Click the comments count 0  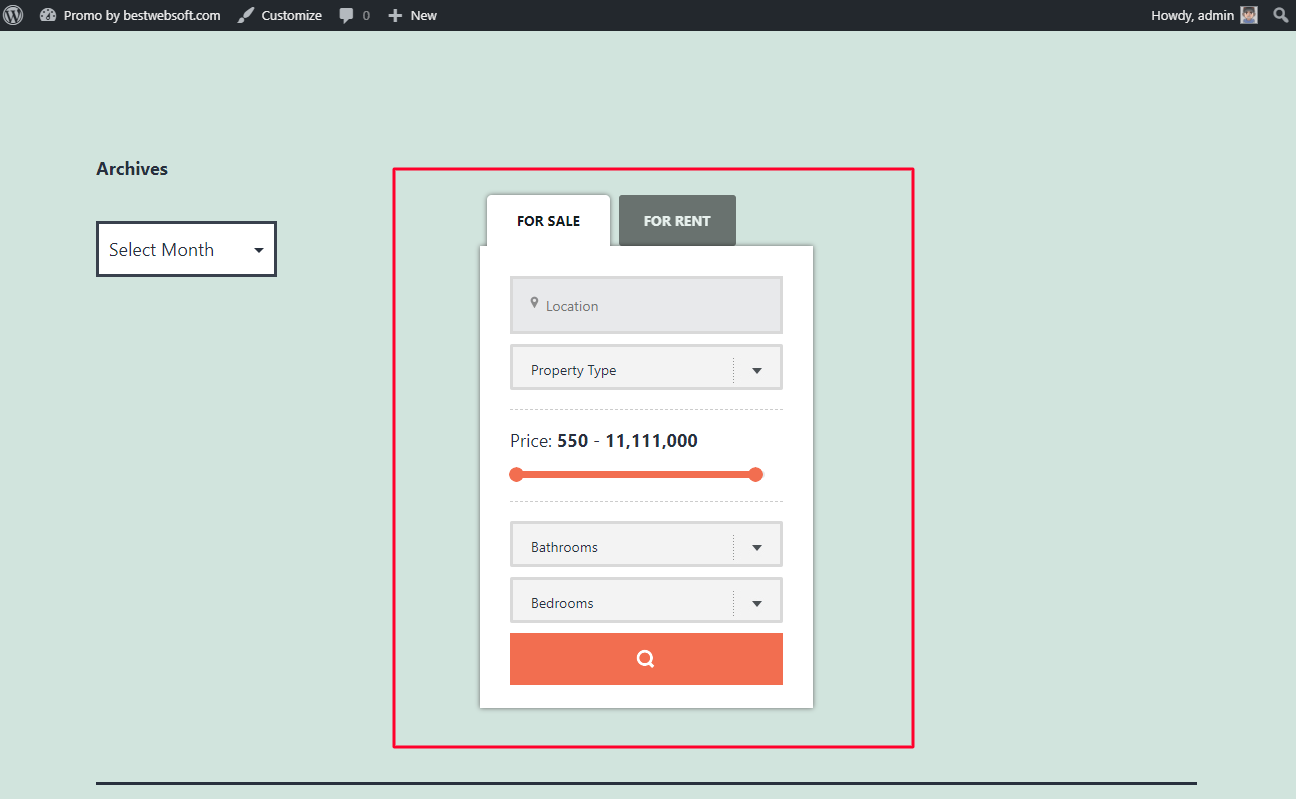(x=366, y=16)
